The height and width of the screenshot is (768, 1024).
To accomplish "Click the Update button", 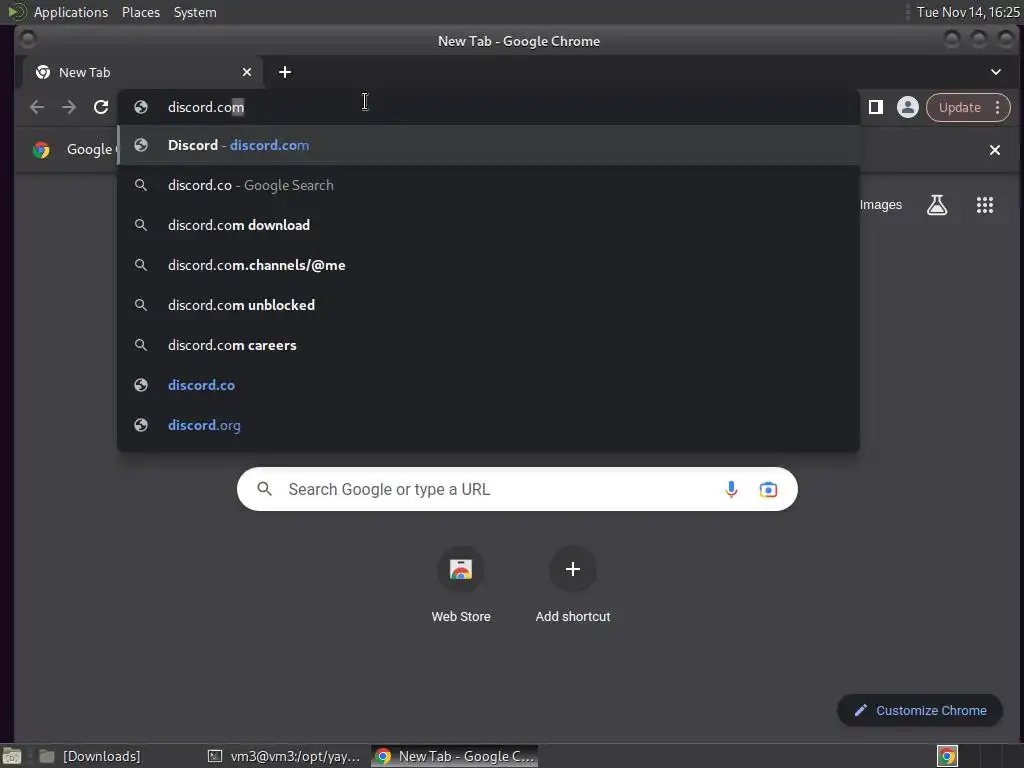I will [959, 107].
